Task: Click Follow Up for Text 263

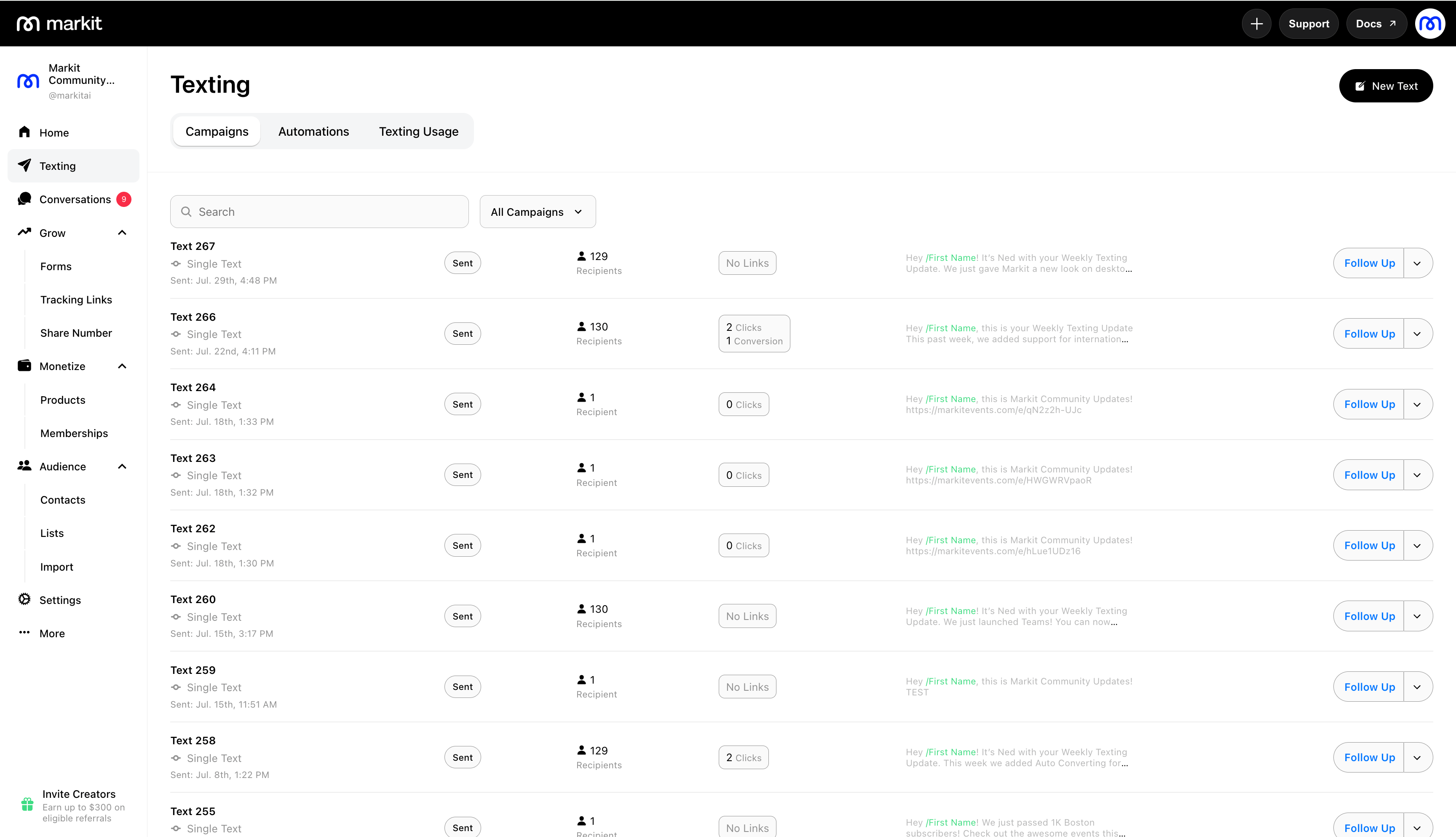Action: coord(1369,475)
